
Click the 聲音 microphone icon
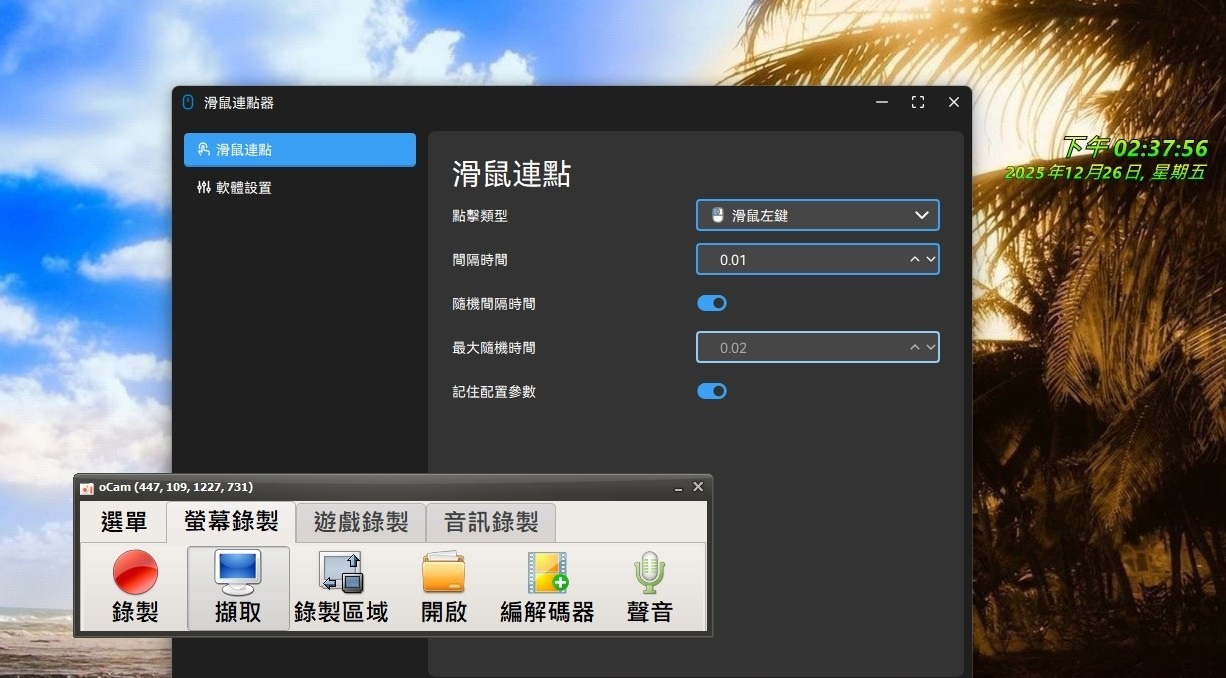649,572
